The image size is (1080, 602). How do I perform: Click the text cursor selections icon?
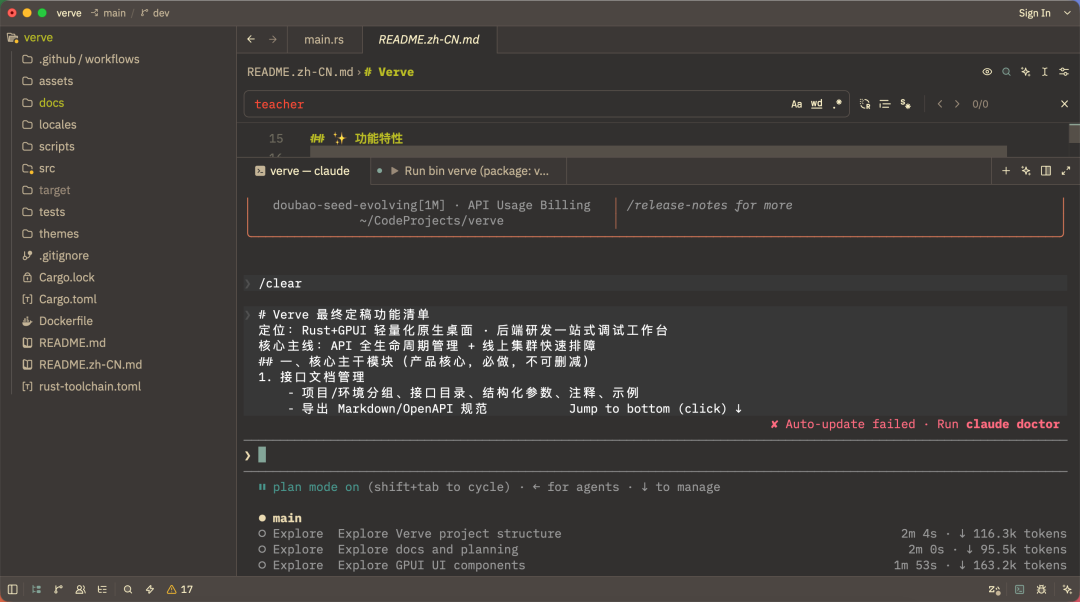tap(1045, 72)
